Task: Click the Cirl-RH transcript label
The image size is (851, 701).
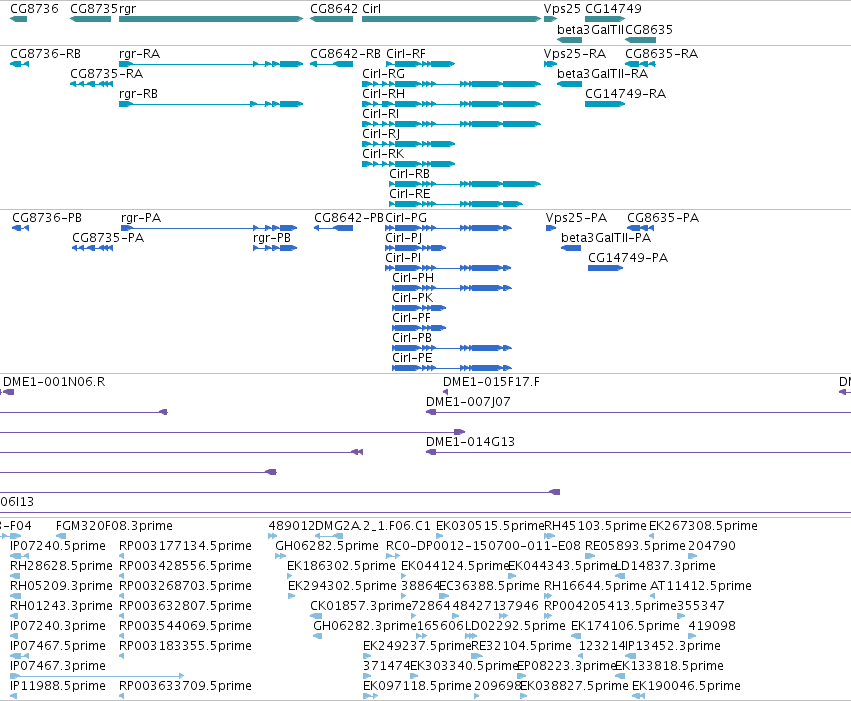Action: 383,94
